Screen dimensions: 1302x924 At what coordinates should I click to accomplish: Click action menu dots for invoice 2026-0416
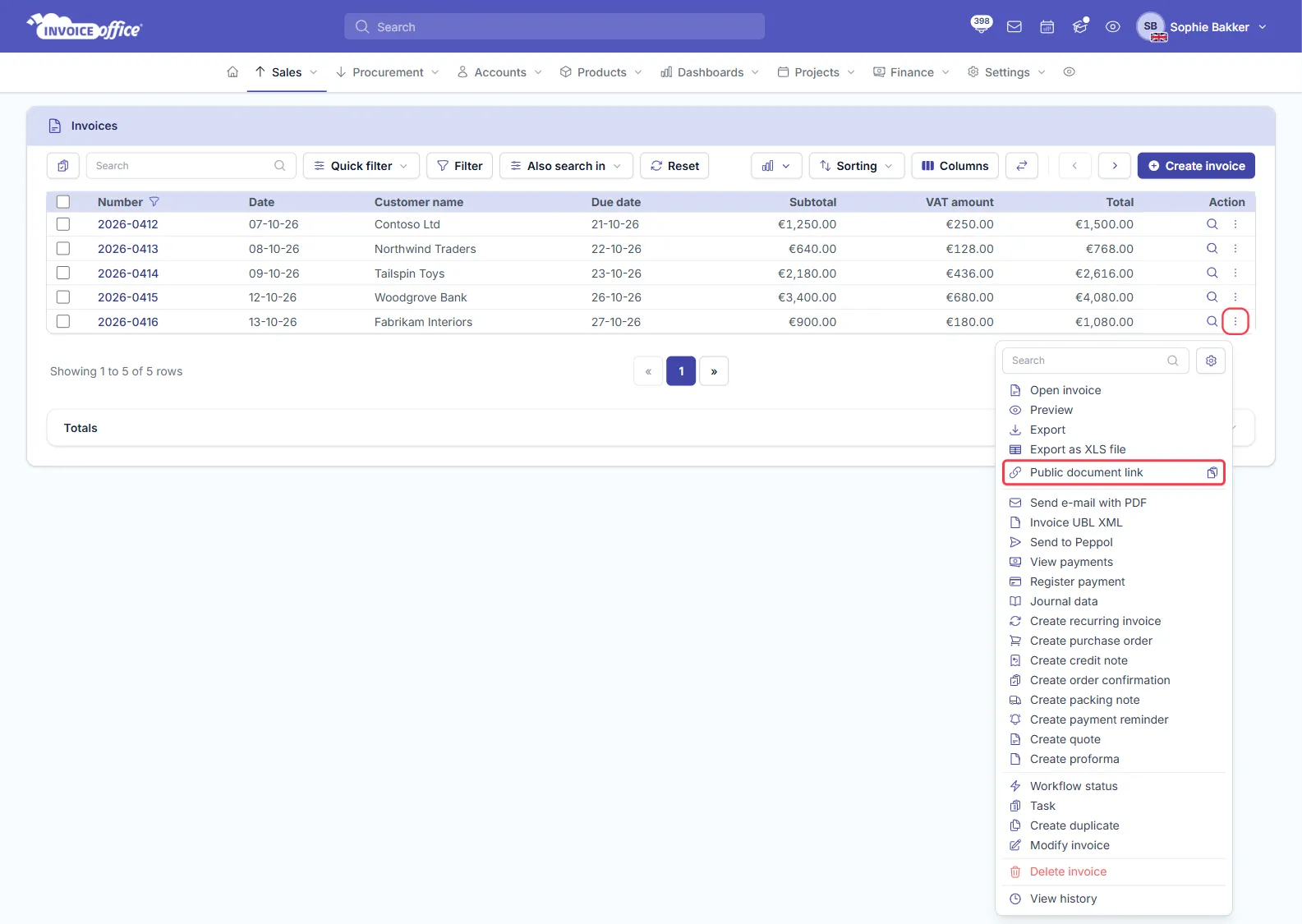[1235, 322]
